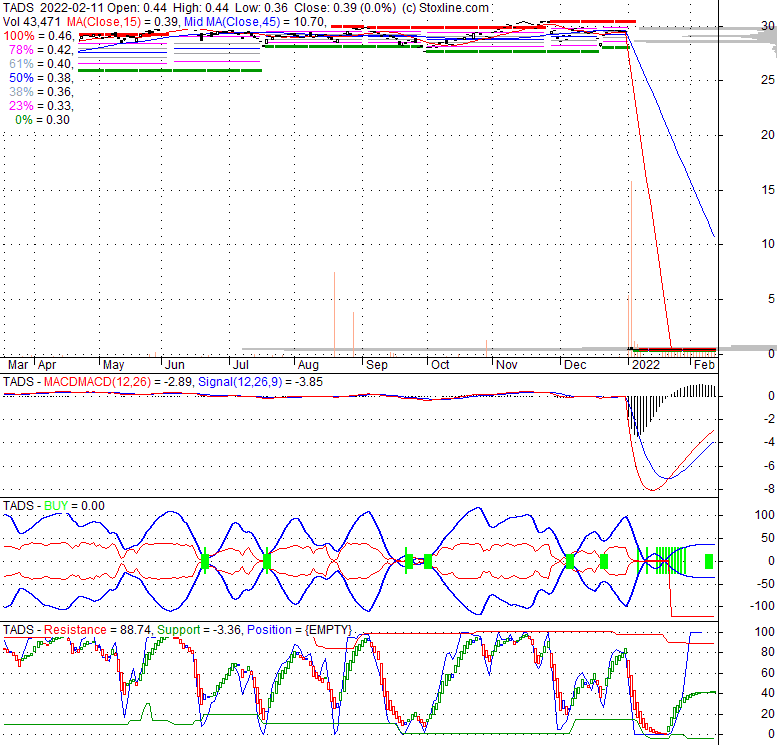Select the '100% = 0.46' Fibonacci level

point(38,36)
